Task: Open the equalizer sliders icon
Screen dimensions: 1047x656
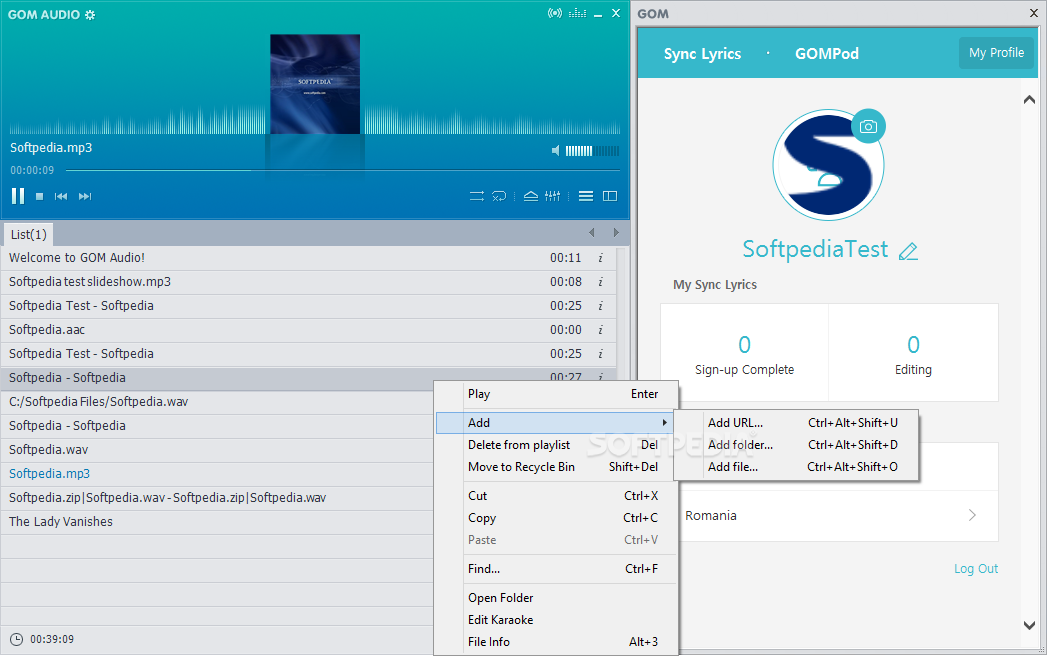Action: (x=552, y=196)
